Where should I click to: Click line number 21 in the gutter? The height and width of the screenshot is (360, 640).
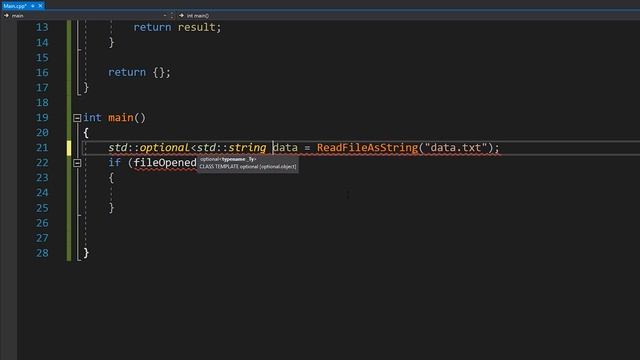coord(42,148)
